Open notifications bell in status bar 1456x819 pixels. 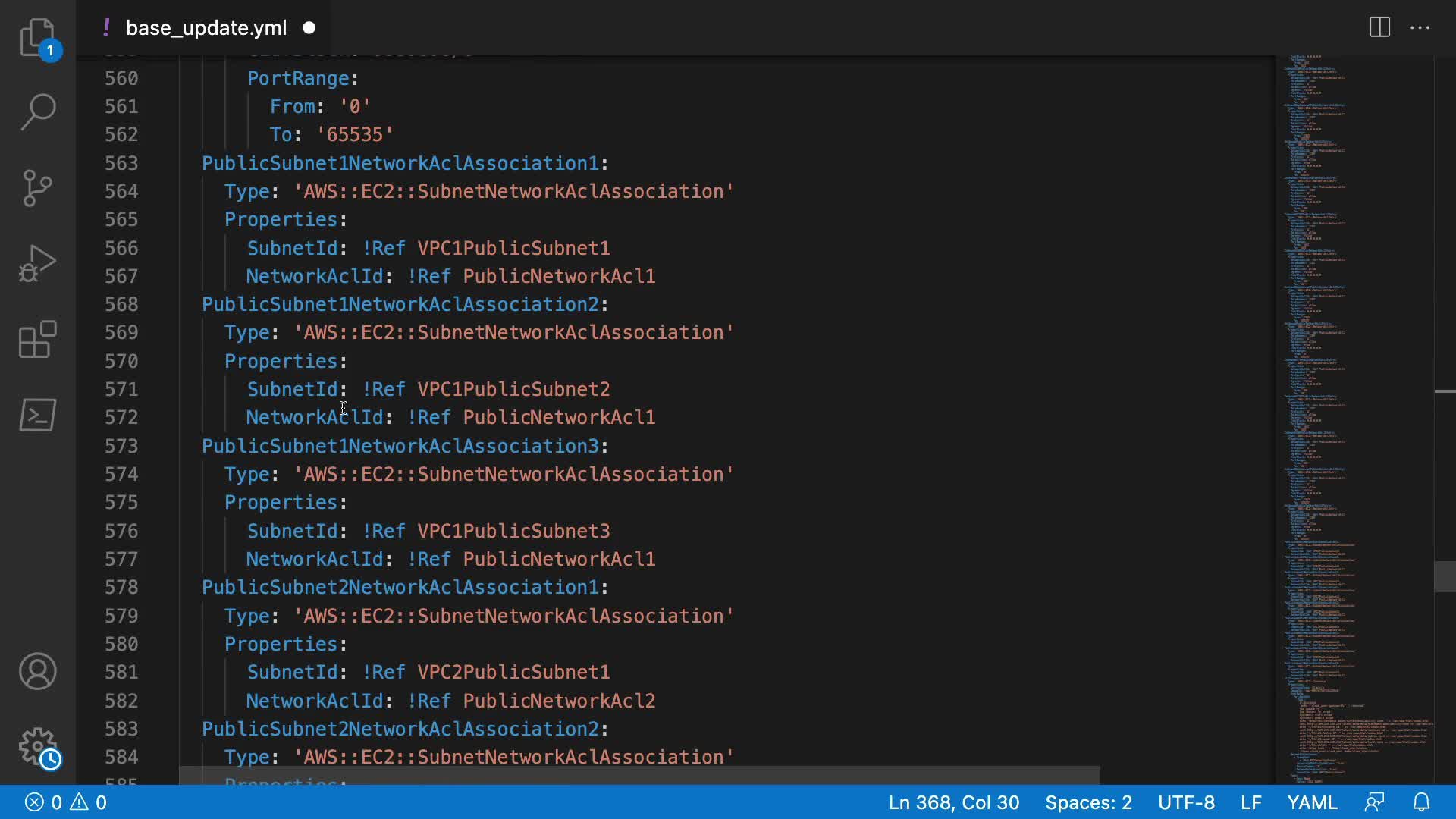pos(1421,802)
